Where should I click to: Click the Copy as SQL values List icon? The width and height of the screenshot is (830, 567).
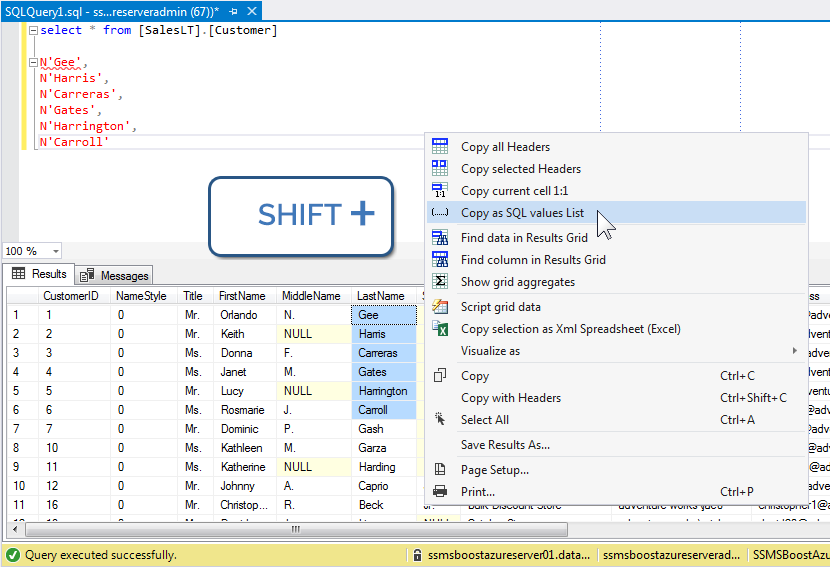(440, 213)
